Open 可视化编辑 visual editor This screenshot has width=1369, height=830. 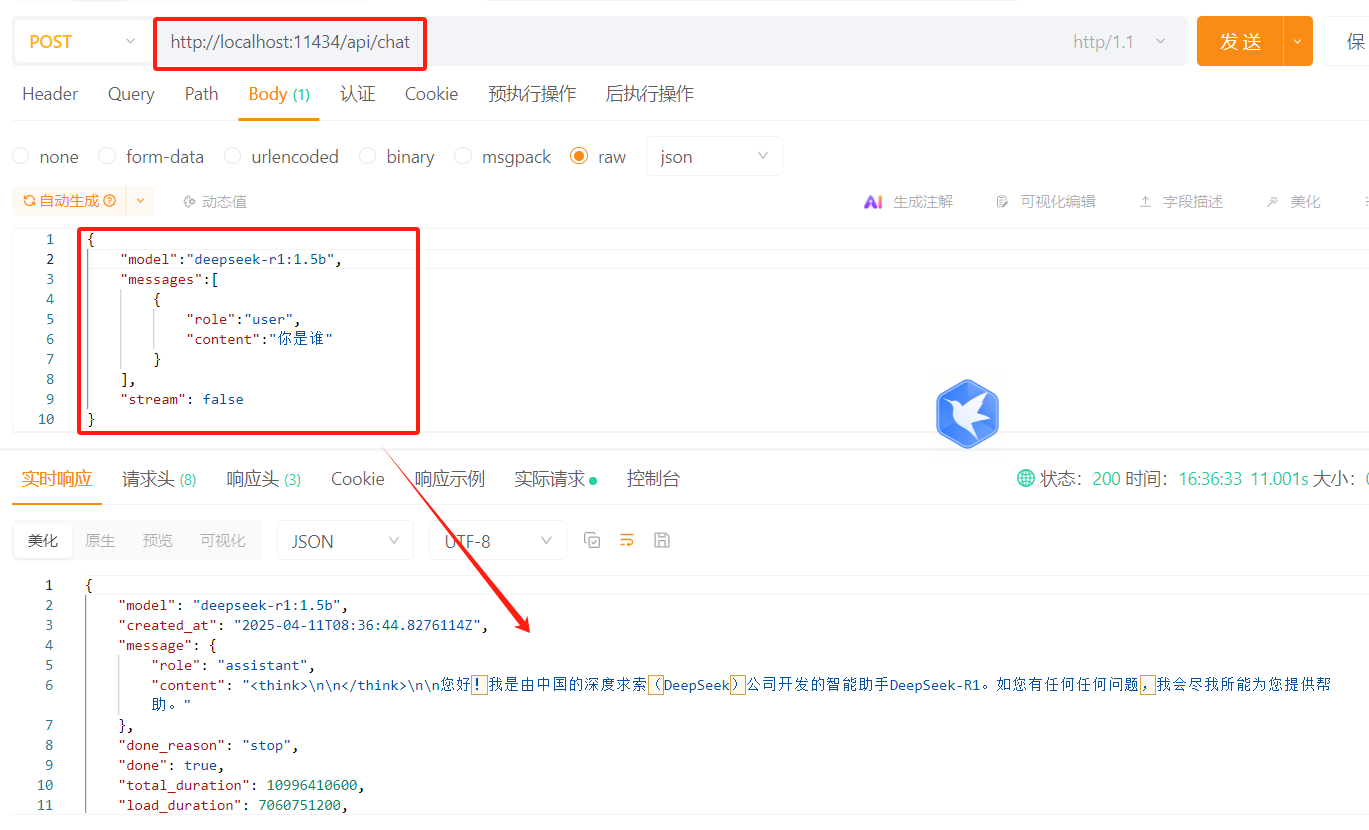(x=1046, y=201)
